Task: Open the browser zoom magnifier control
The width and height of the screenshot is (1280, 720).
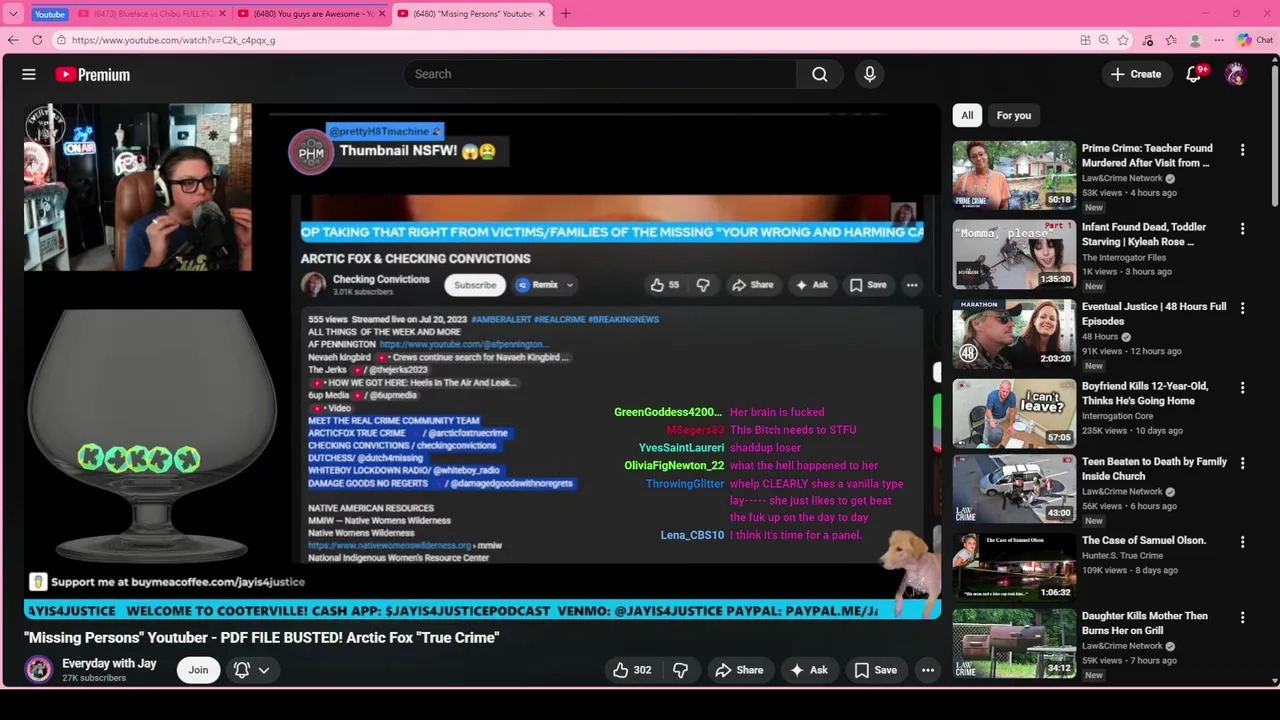Action: click(x=1104, y=40)
